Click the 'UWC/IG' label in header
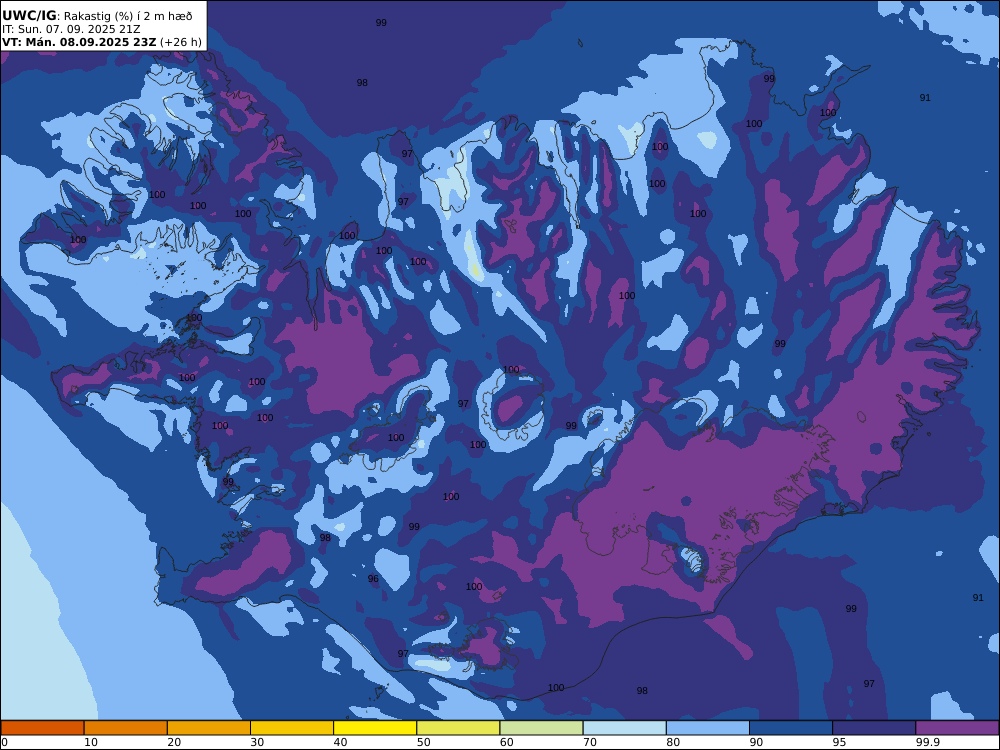1000x750 pixels. tap(29, 16)
